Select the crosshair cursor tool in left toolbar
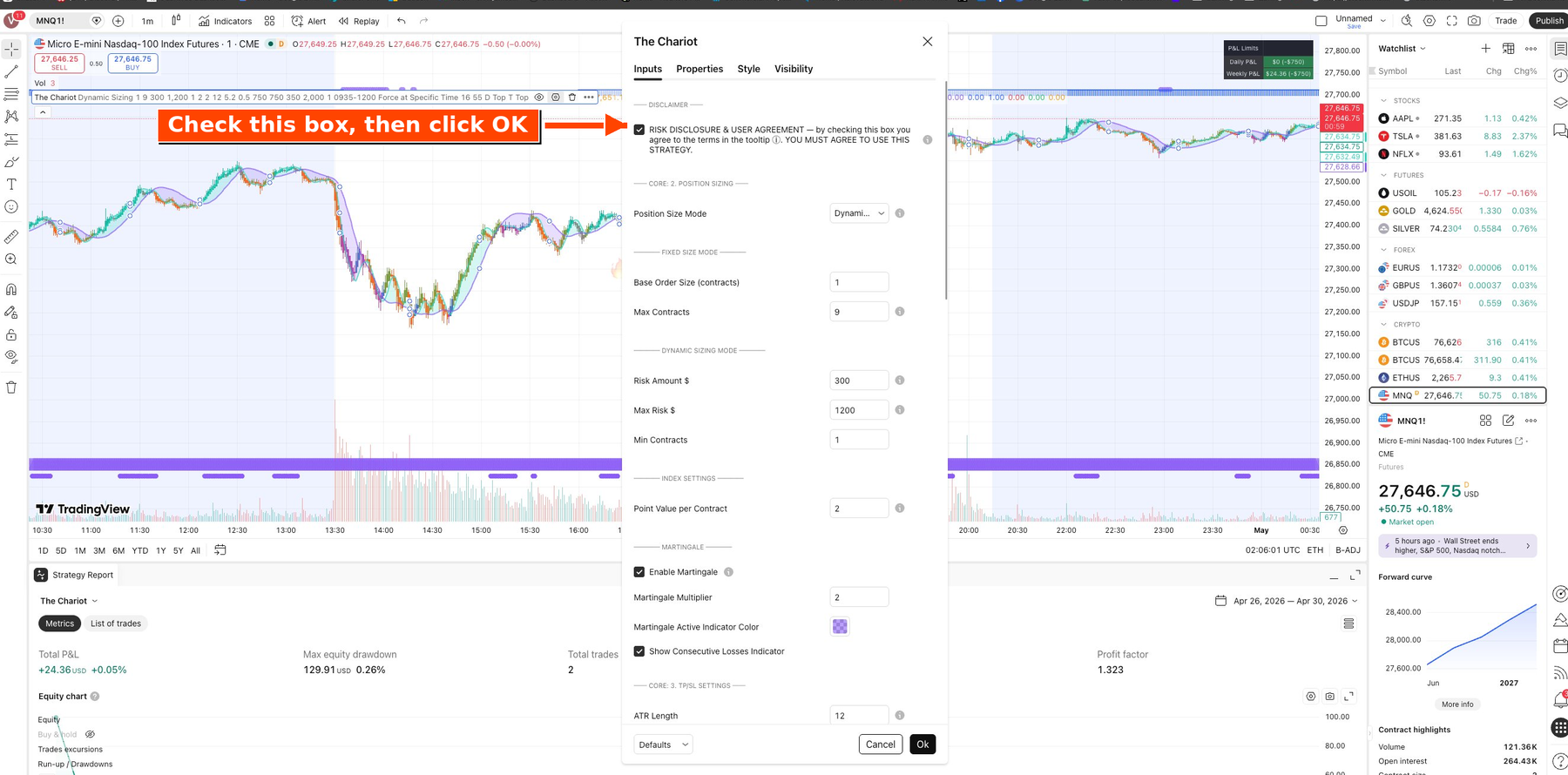1568x775 pixels. click(x=11, y=49)
